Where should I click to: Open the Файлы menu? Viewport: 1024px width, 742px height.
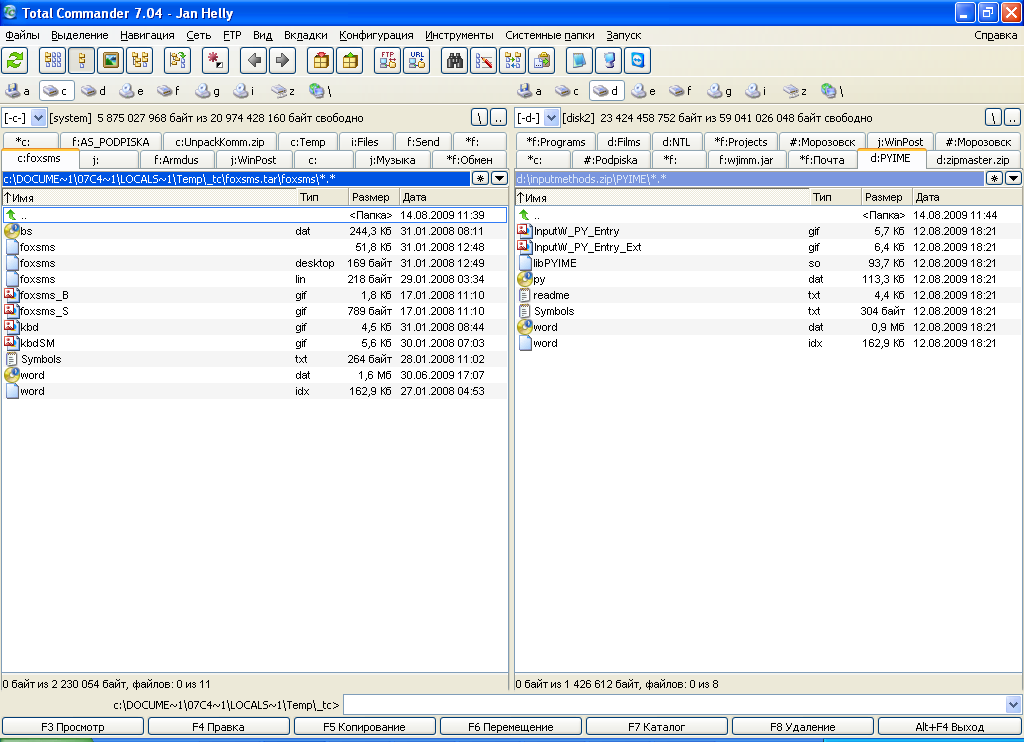tap(22, 35)
